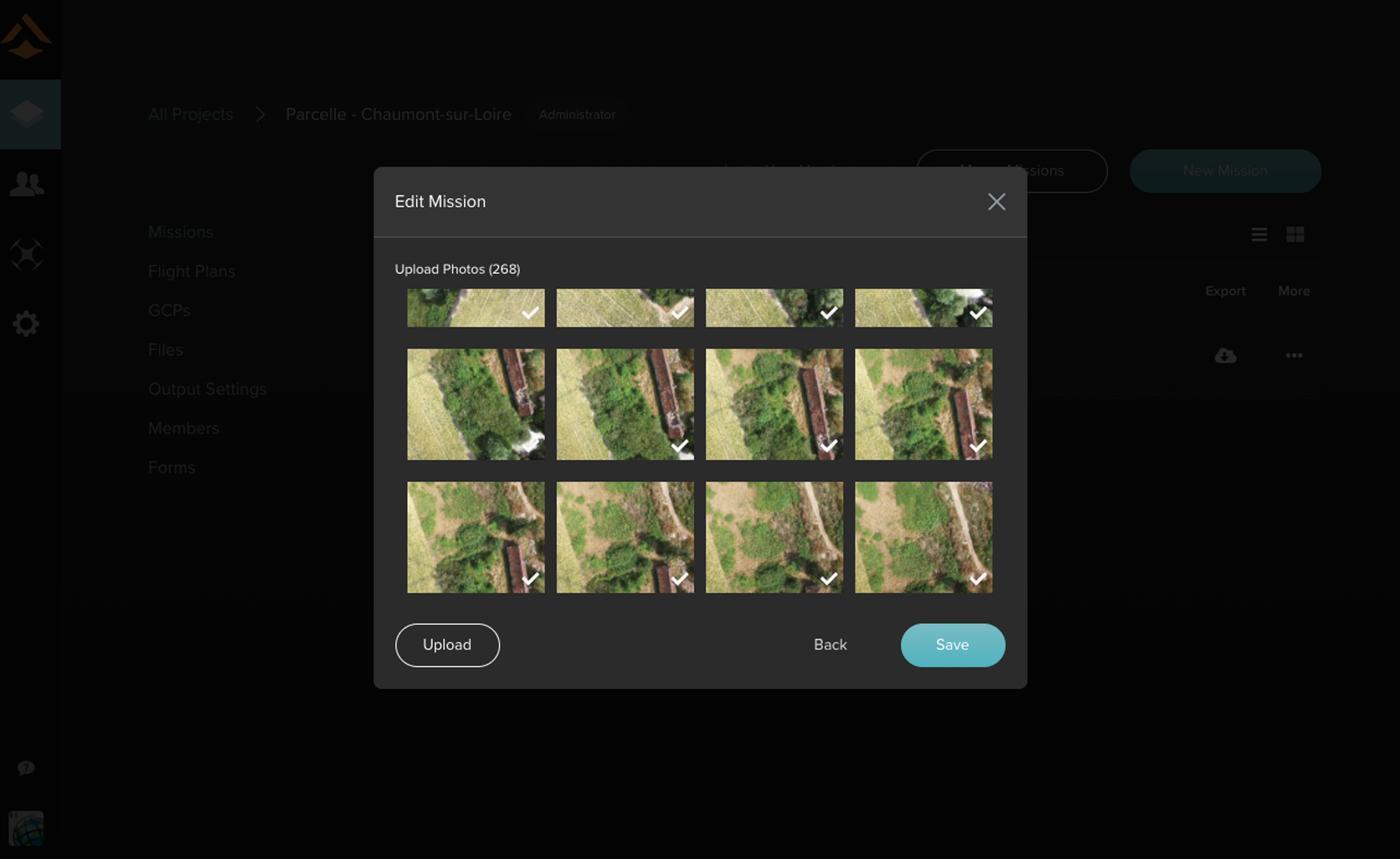Open the projects layers icon in sidebar
Screen dimensions: 1400x859
tap(27, 114)
